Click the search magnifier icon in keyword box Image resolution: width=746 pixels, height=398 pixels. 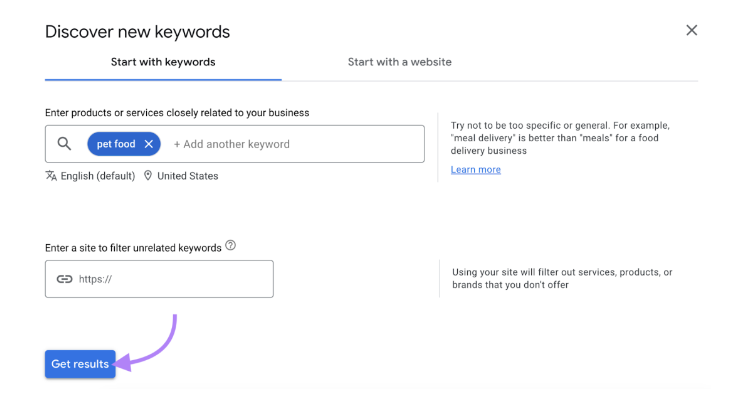tap(64, 144)
